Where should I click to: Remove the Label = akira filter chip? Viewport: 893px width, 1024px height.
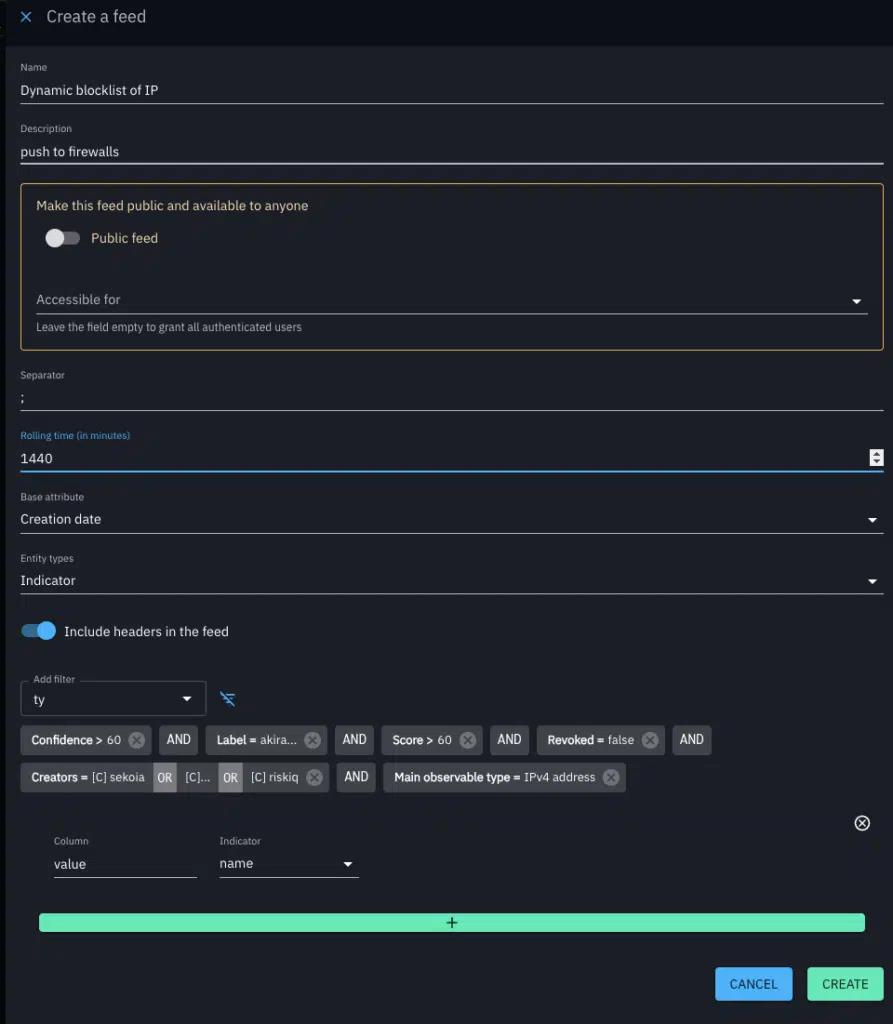click(x=312, y=740)
